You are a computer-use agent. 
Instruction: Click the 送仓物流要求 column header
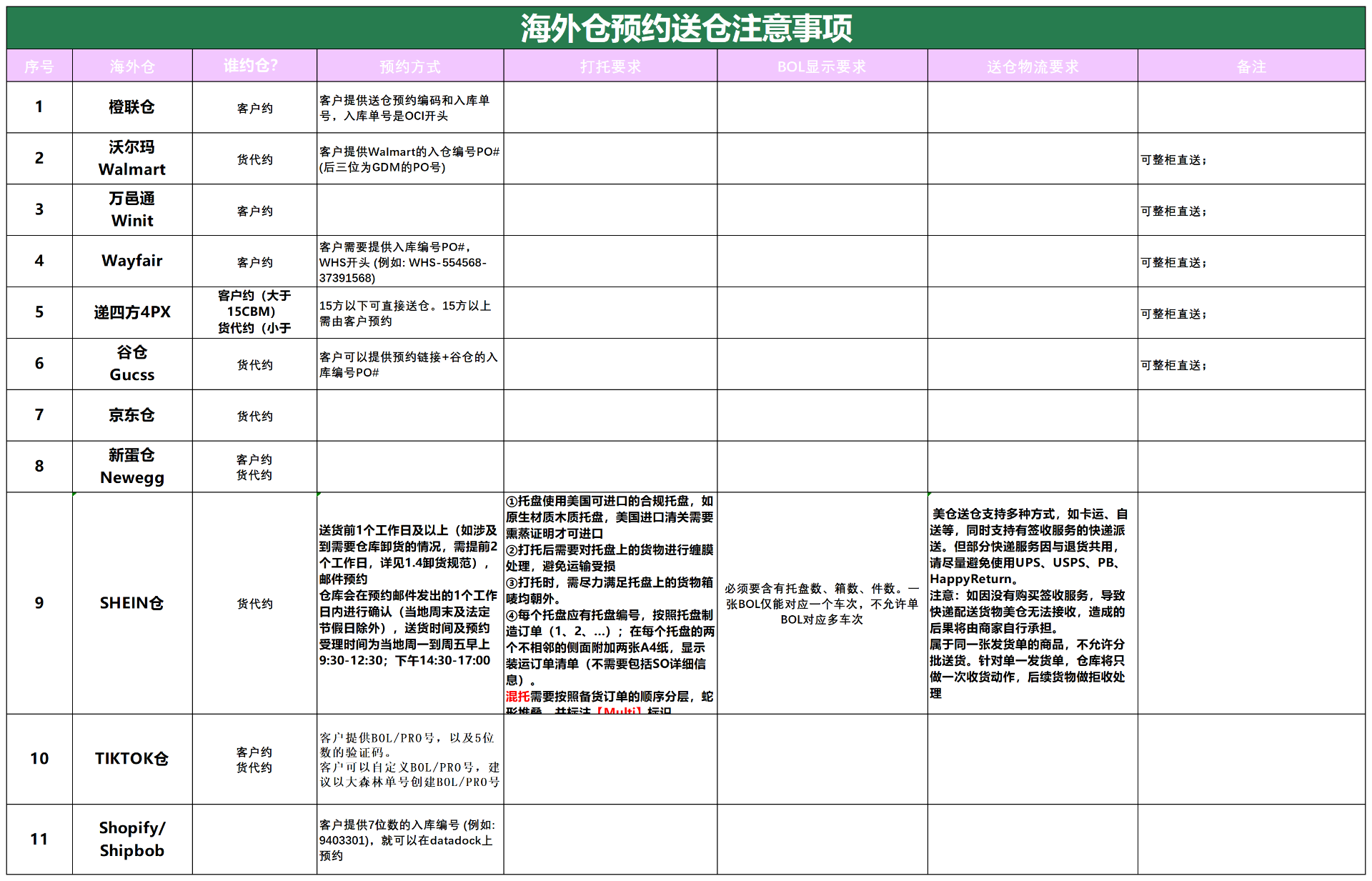pos(1031,66)
